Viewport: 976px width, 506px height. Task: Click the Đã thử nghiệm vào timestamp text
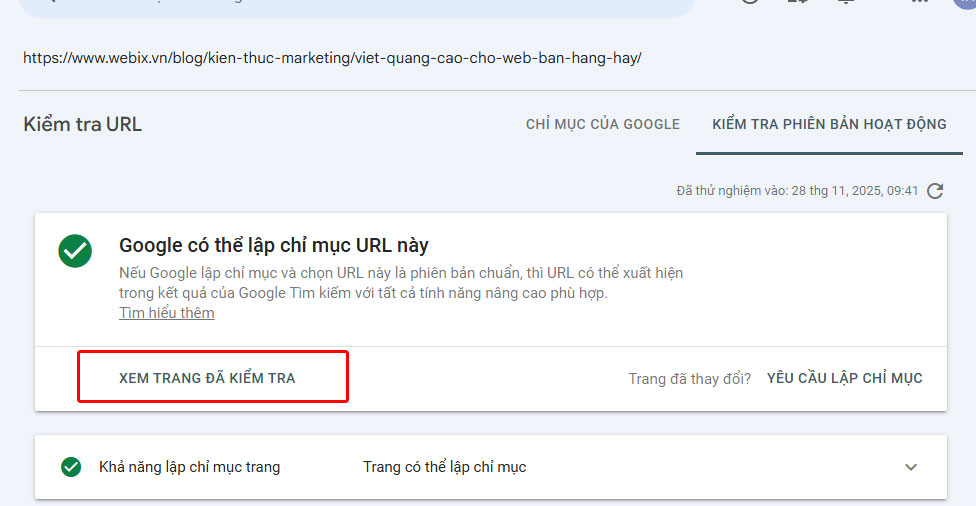pyautogui.click(x=797, y=191)
